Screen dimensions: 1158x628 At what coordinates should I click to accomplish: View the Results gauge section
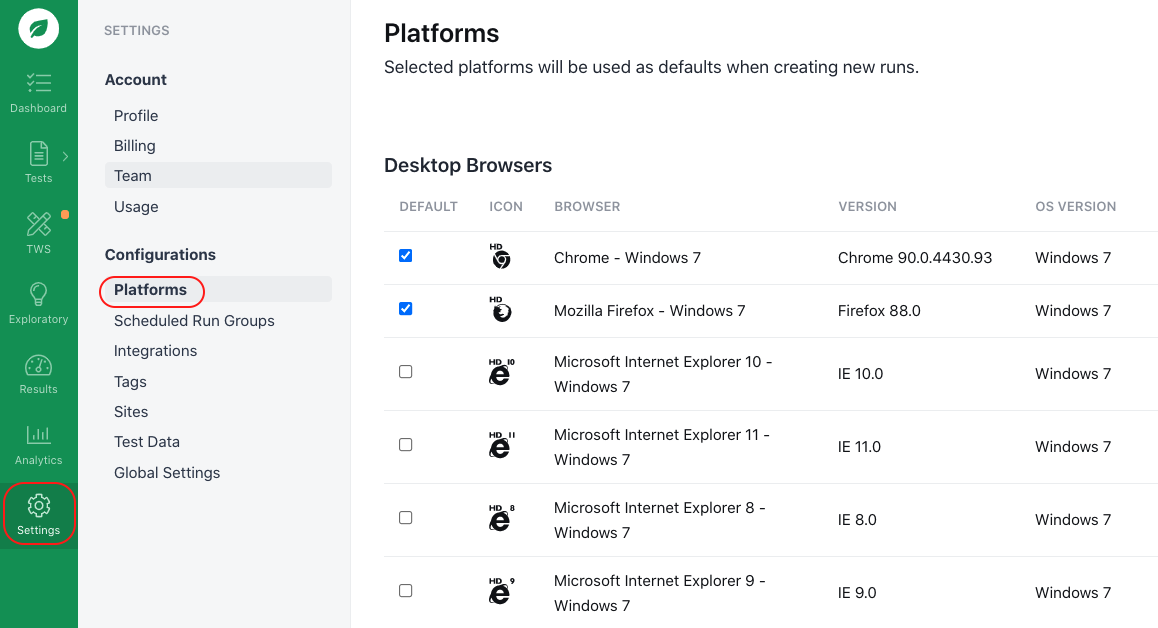38,373
